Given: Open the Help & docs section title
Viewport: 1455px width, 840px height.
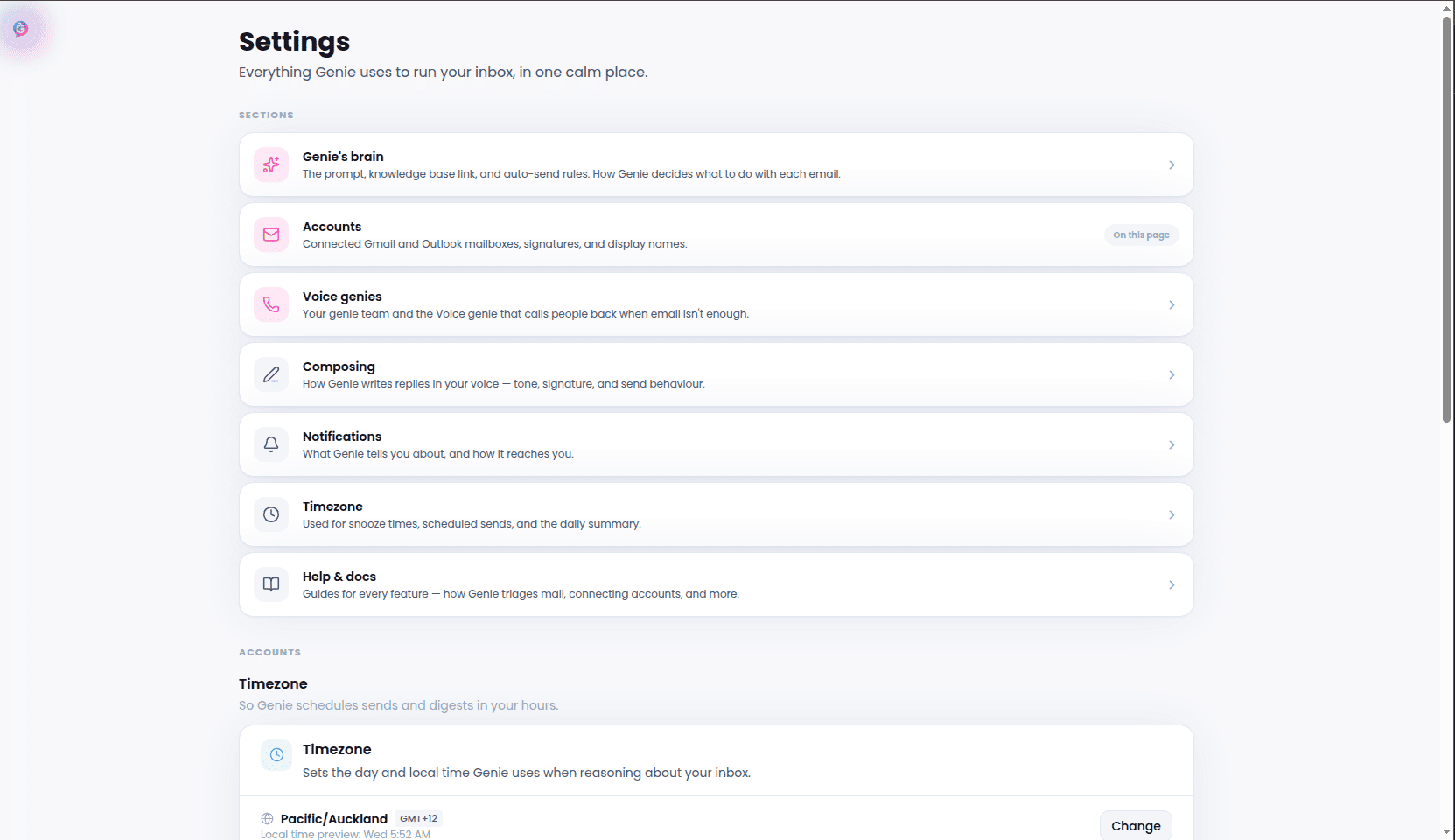Looking at the screenshot, I should tap(339, 577).
